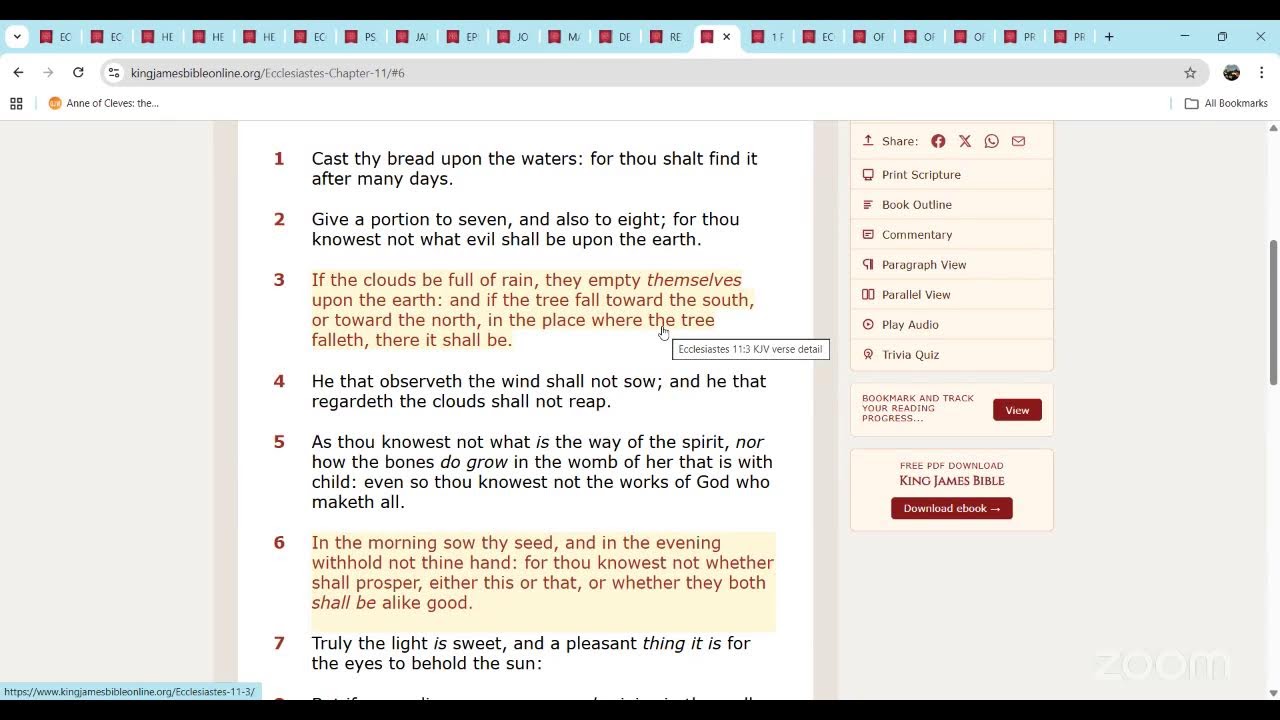Click the Trivia Quiz ribbon icon
Screen dimensions: 1280x720
pyautogui.click(x=868, y=354)
